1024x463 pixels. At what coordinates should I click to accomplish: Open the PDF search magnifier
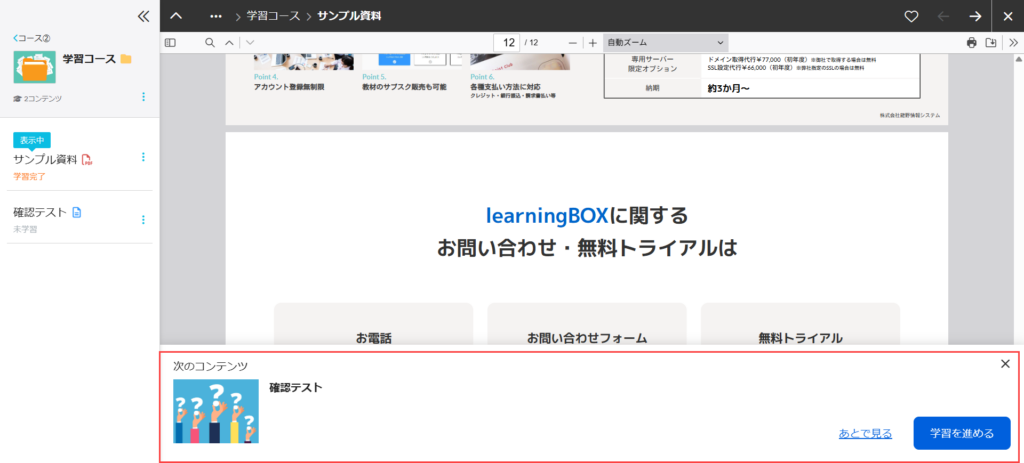pos(210,42)
